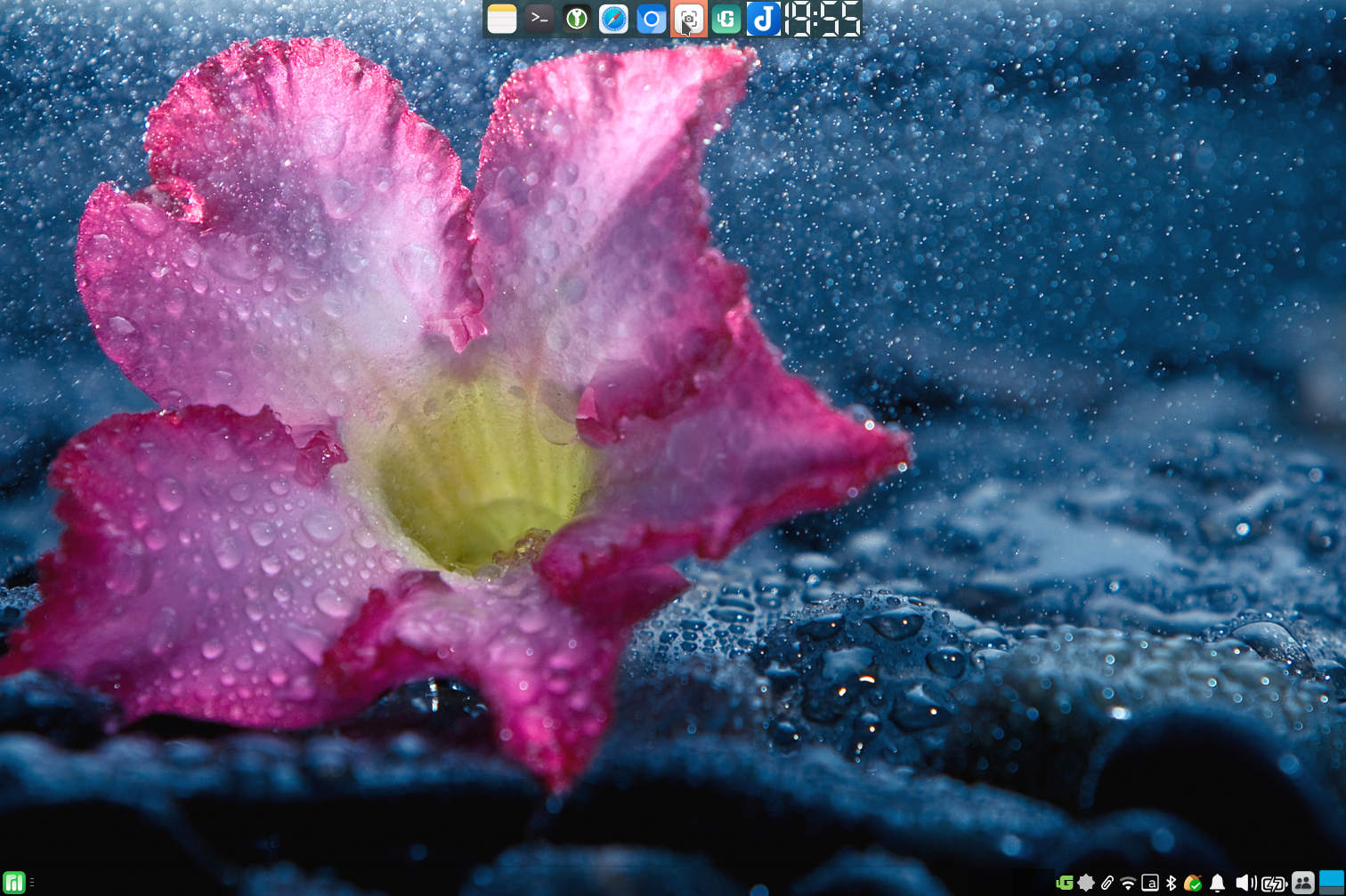1346x896 pixels.
Task: Open the battery power indicator
Action: [x=1274, y=883]
